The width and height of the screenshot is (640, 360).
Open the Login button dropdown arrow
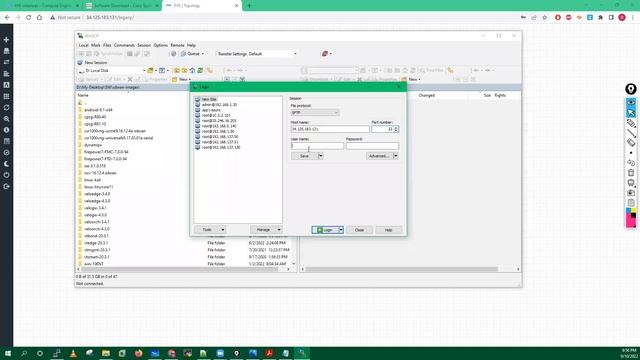tap(341, 230)
